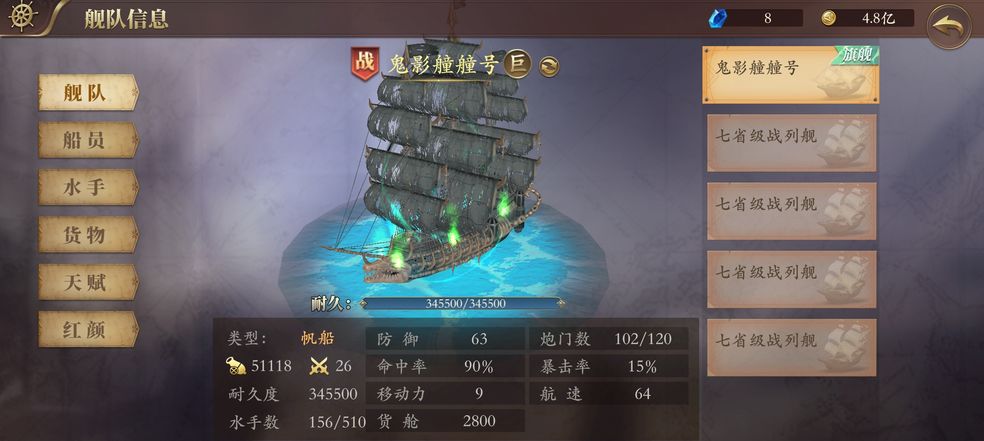
Task: Click the curved back arrow button
Action: pos(949,26)
